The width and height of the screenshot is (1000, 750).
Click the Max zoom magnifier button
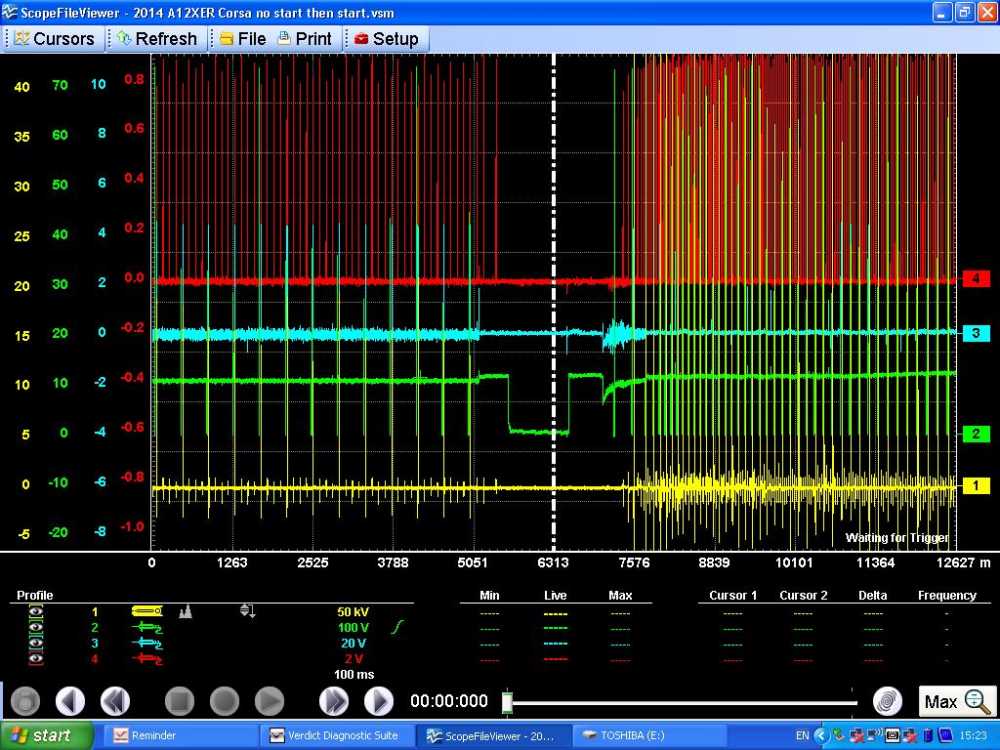[957, 701]
